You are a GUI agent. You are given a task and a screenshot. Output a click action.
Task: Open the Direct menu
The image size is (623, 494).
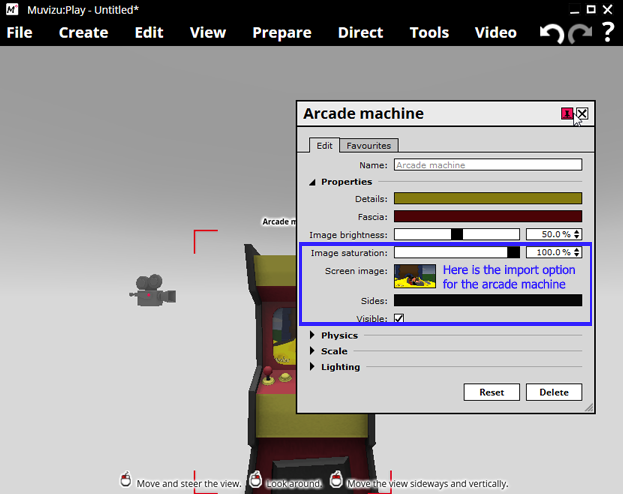tap(360, 33)
